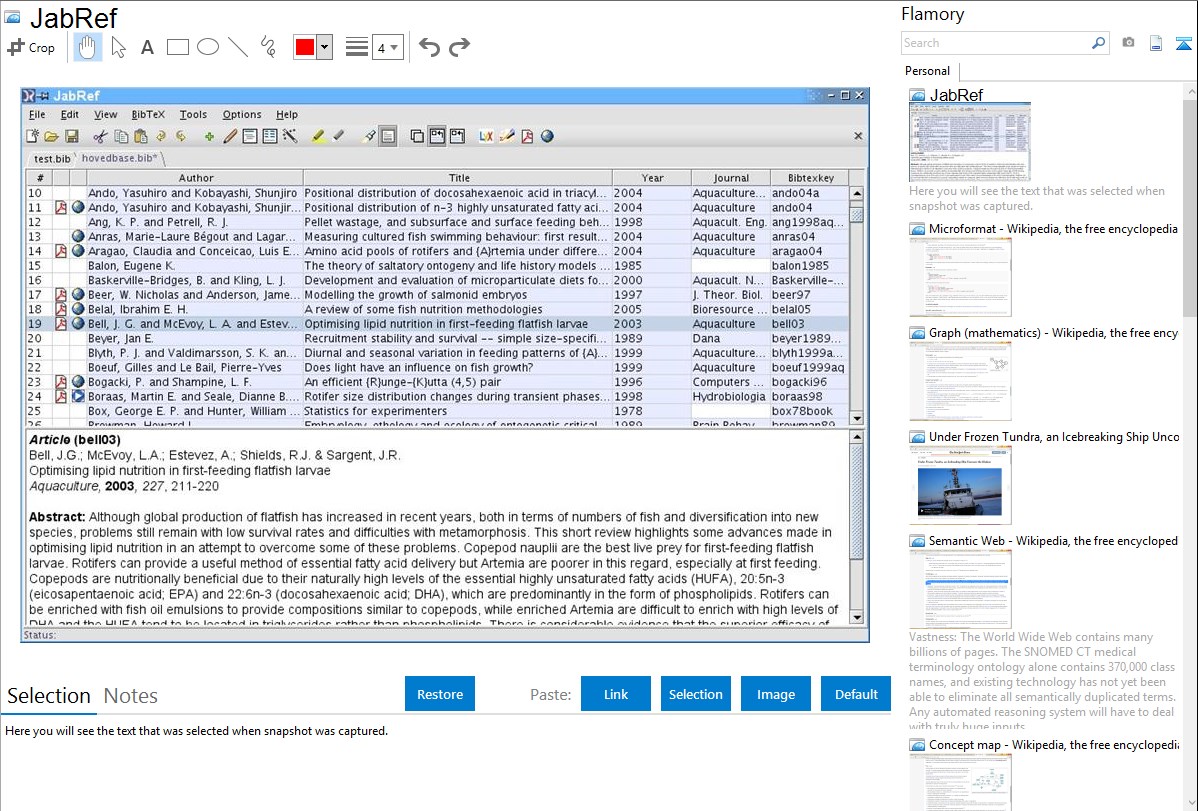
Task: Click the page icon beside the camera
Action: pos(1156,43)
